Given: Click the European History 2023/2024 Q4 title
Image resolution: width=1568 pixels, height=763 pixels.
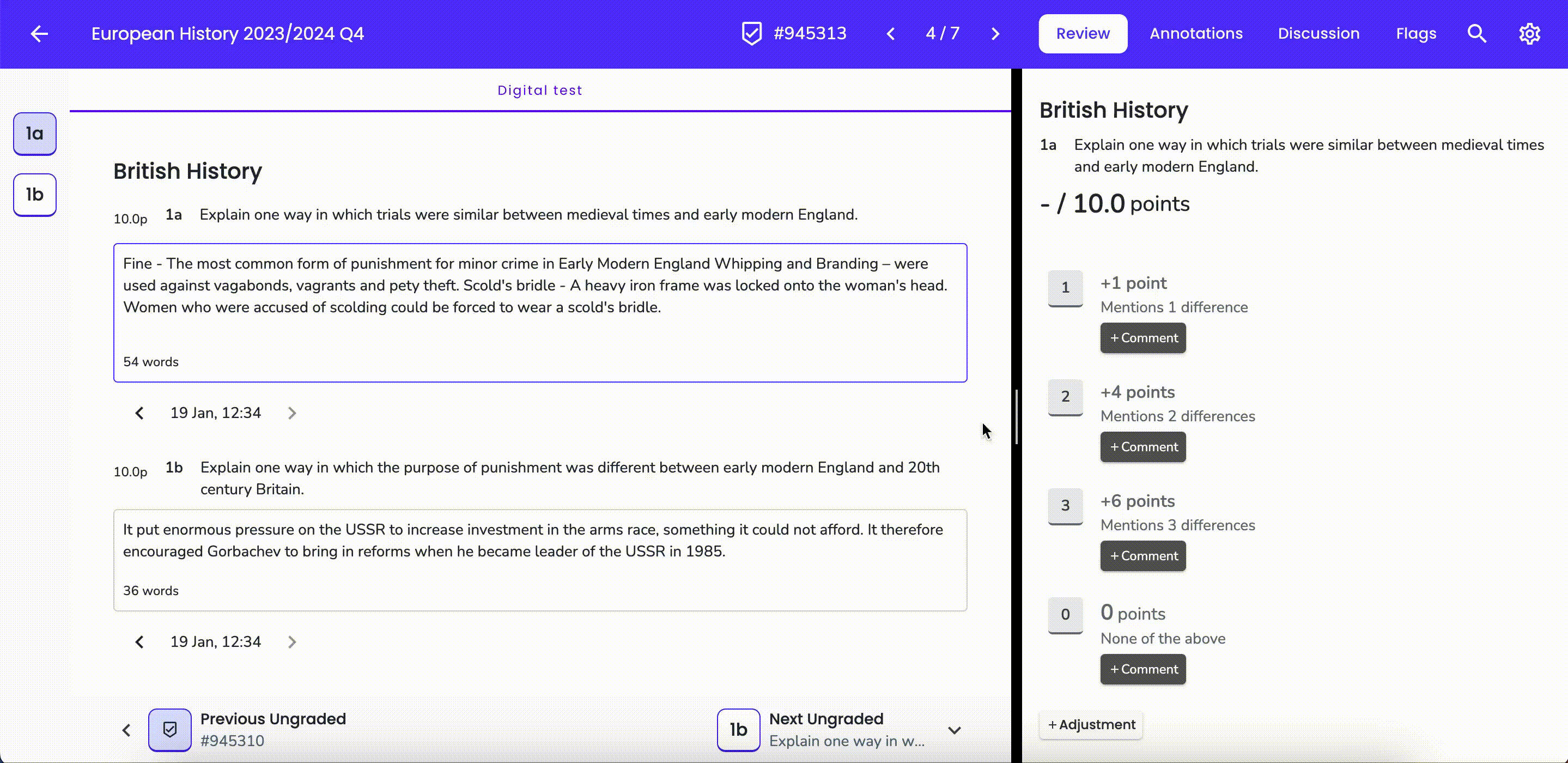Looking at the screenshot, I should click(228, 33).
